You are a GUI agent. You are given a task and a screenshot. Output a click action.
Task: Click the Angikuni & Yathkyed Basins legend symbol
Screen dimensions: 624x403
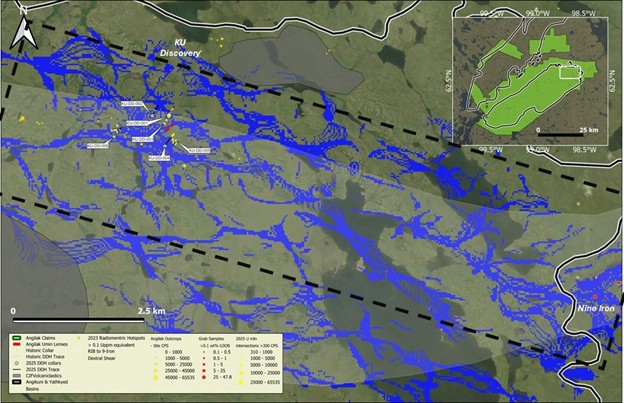point(15,381)
